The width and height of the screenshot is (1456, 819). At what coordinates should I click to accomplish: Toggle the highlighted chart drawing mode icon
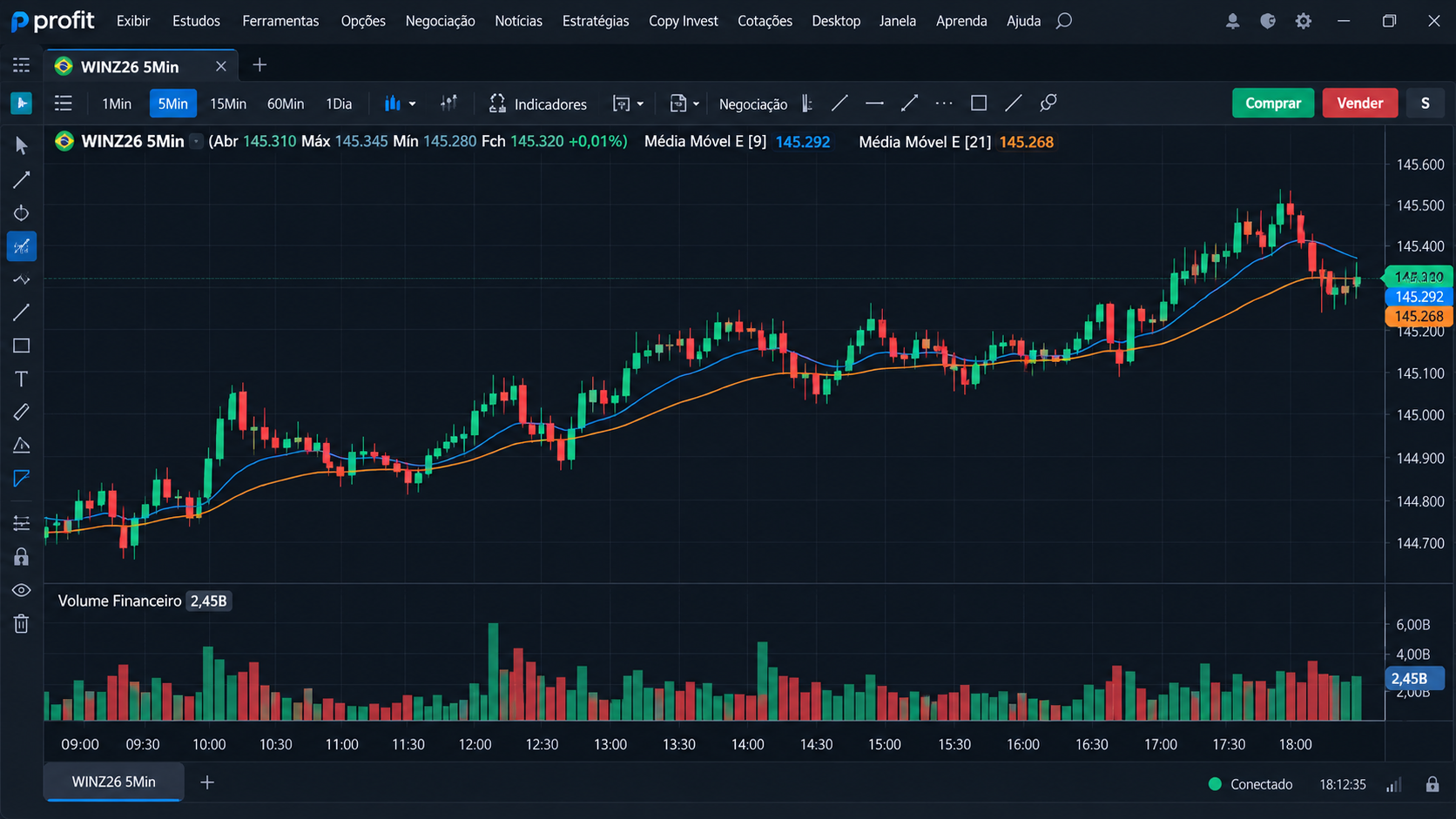(22, 246)
